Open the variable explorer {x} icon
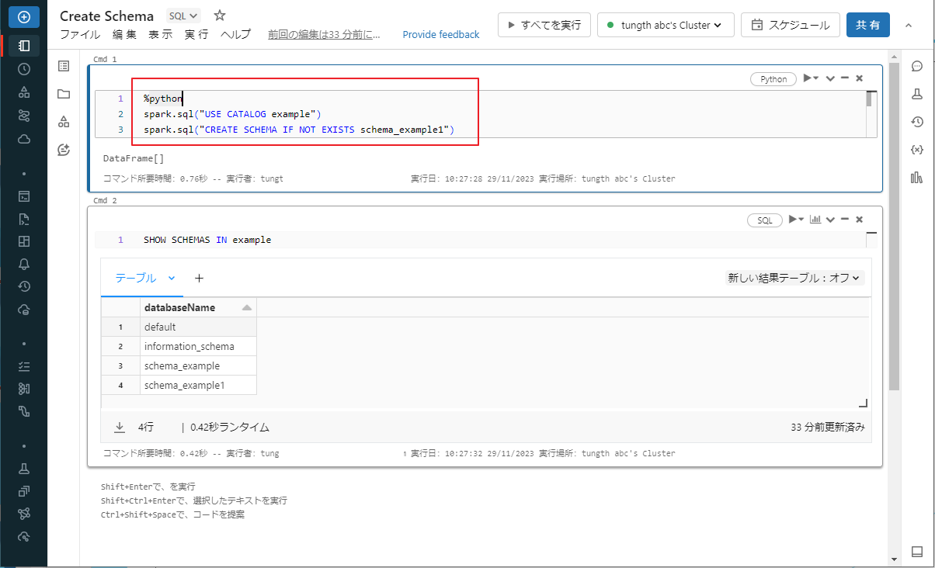The height and width of the screenshot is (568, 935). (917, 150)
